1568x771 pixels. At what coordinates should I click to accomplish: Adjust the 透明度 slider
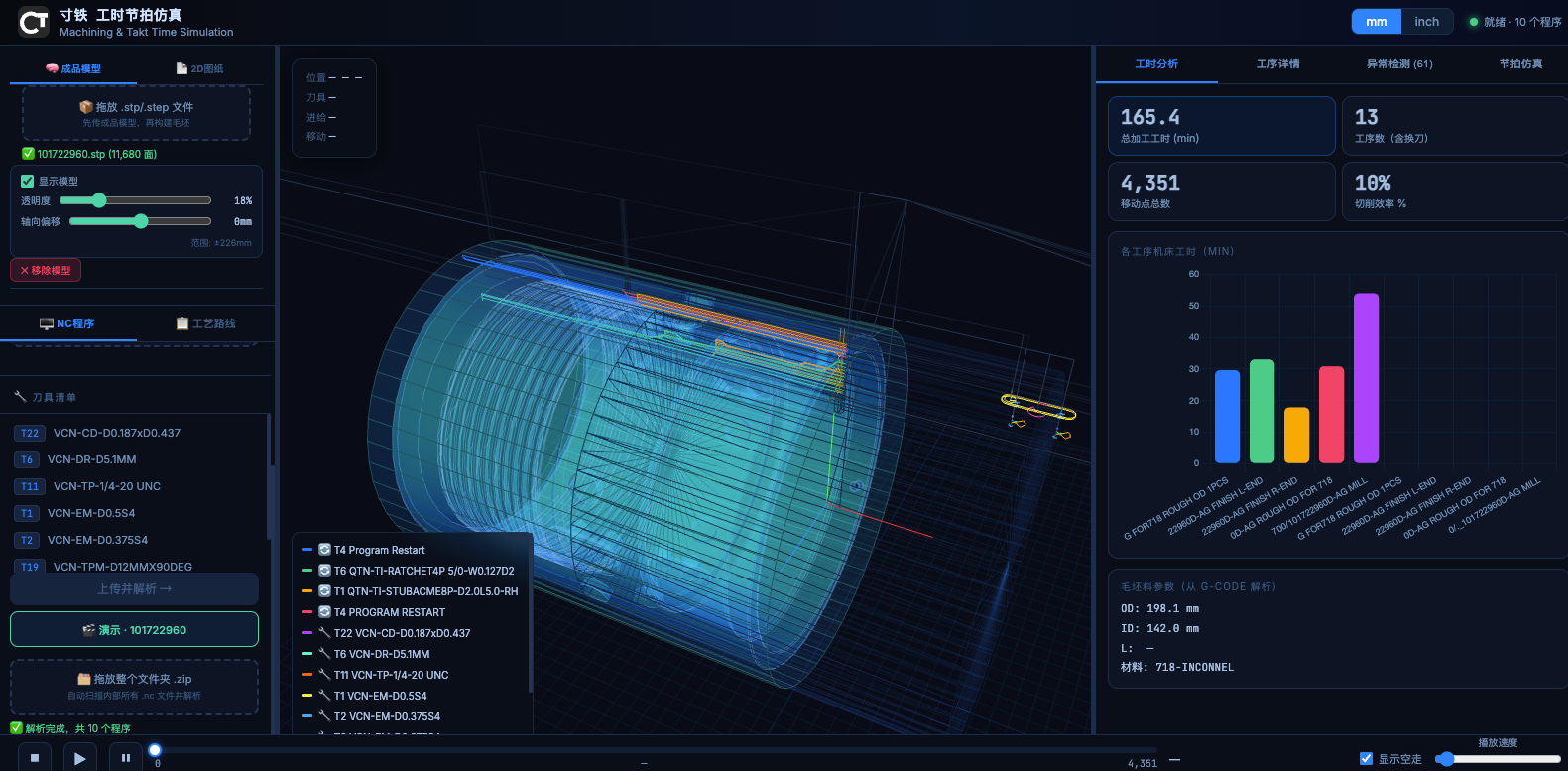[x=135, y=200]
